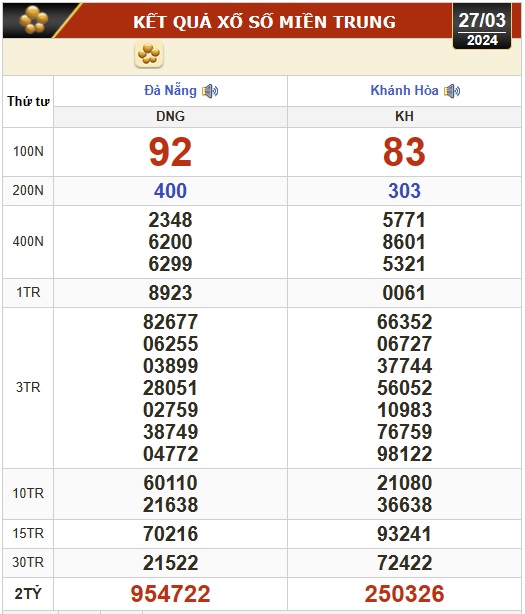Image resolution: width=525 pixels, height=614 pixels.
Task: Click the number 6299
Action: (x=170, y=264)
